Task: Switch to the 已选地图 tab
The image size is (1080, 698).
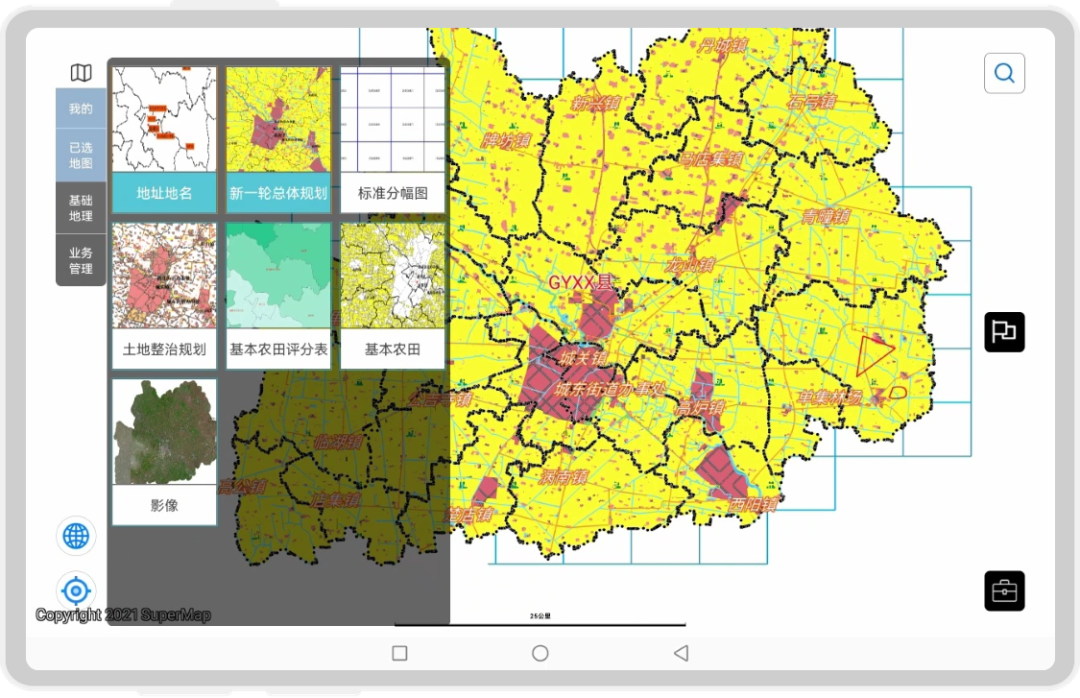Action: [81, 155]
